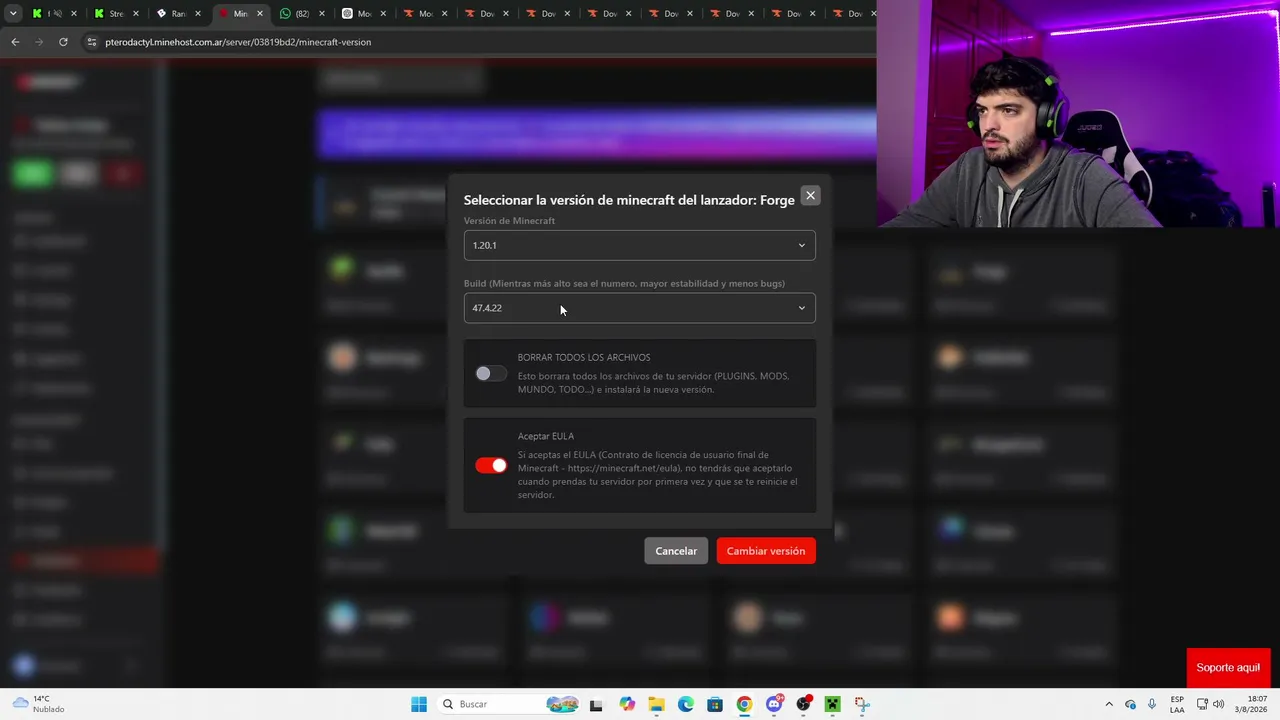Open the Snipping Tool from the taskbar
The width and height of the screenshot is (1280, 720).
coord(862,704)
